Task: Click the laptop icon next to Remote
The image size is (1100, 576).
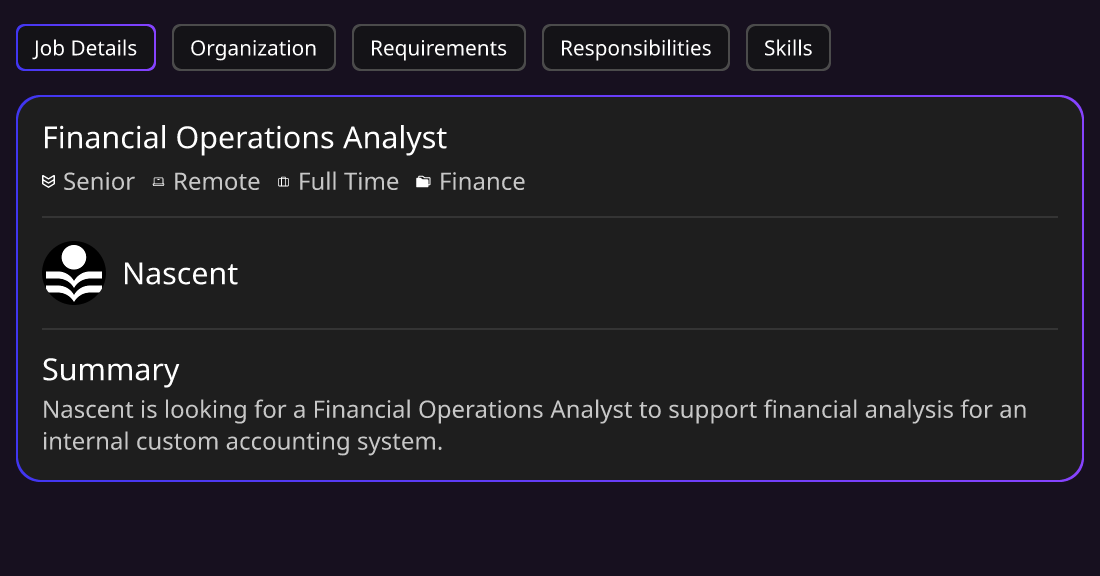Action: pyautogui.click(x=159, y=182)
